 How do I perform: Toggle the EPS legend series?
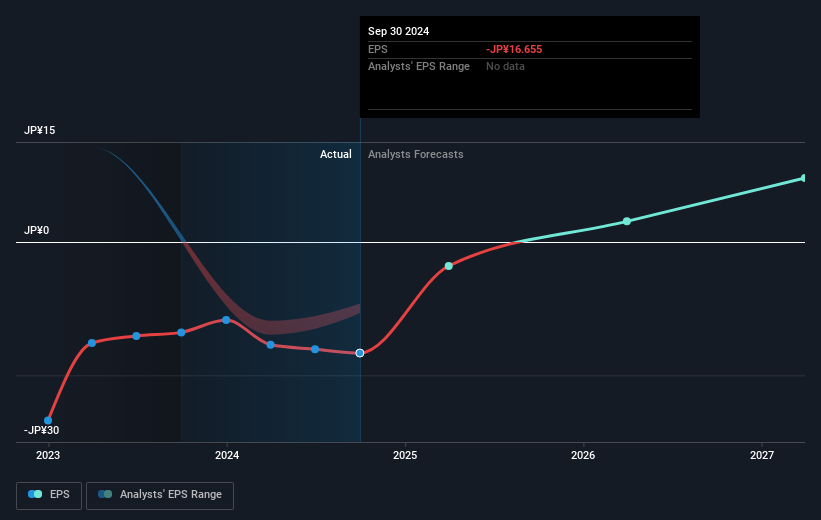click(49, 495)
